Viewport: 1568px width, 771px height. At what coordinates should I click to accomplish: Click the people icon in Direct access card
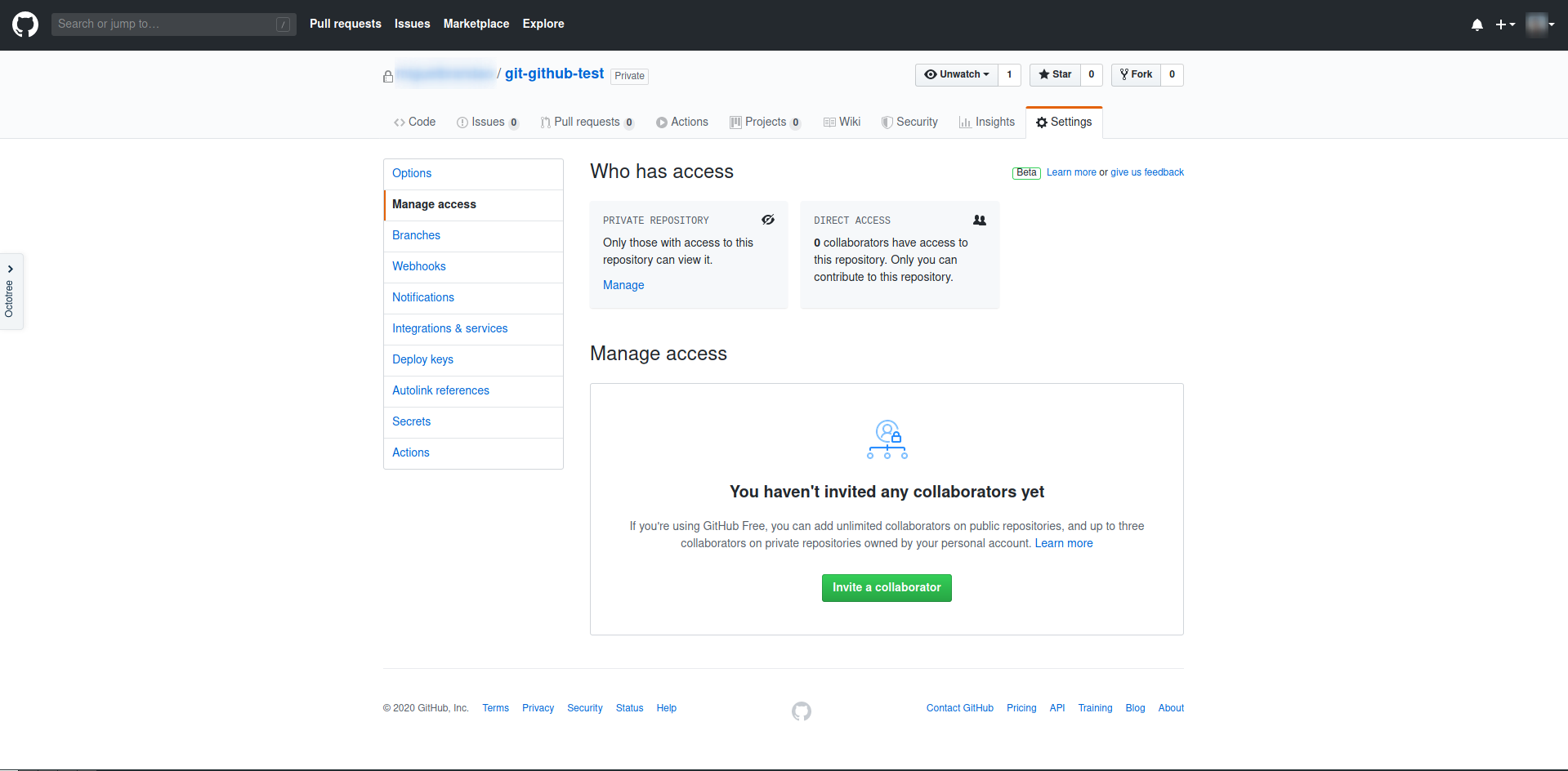[x=980, y=220]
